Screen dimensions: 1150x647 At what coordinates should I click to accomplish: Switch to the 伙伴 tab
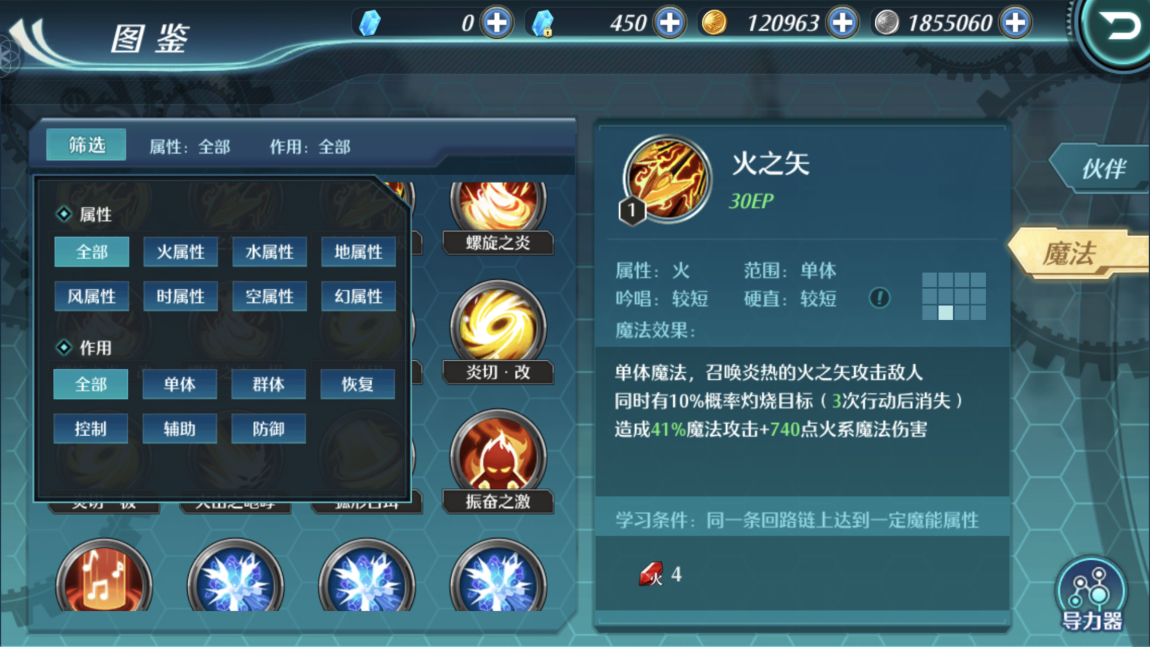(x=1100, y=169)
